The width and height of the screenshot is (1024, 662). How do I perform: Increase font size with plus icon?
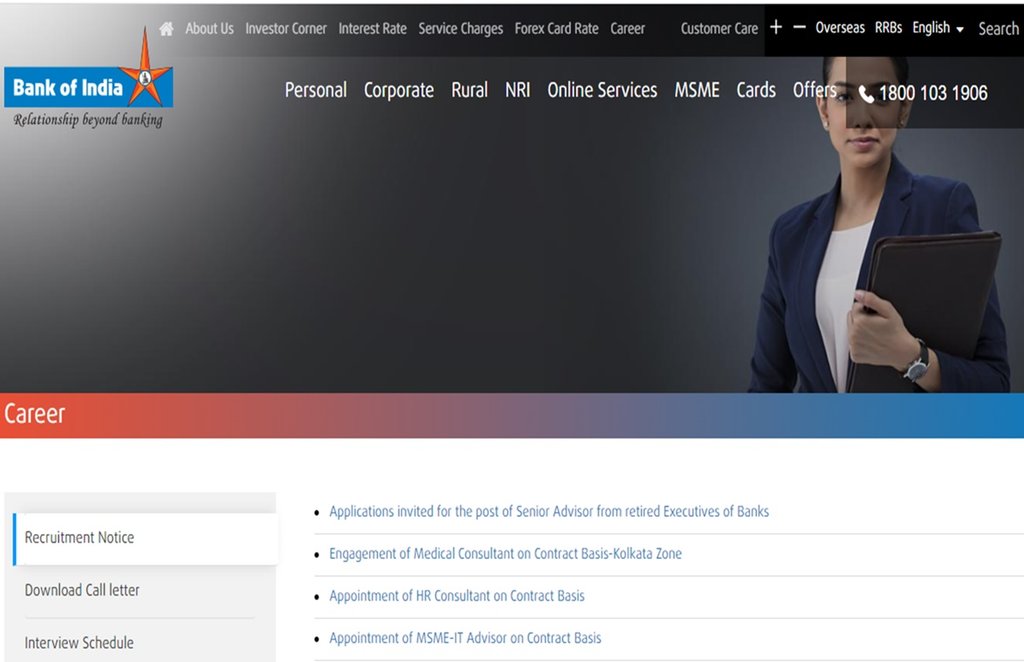pos(776,27)
